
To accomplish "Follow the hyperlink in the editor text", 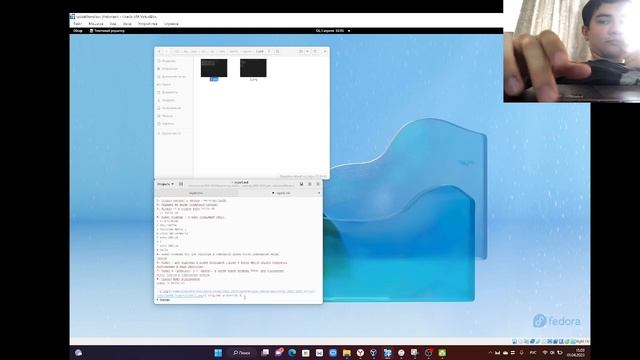I will pyautogui.click(x=237, y=292).
